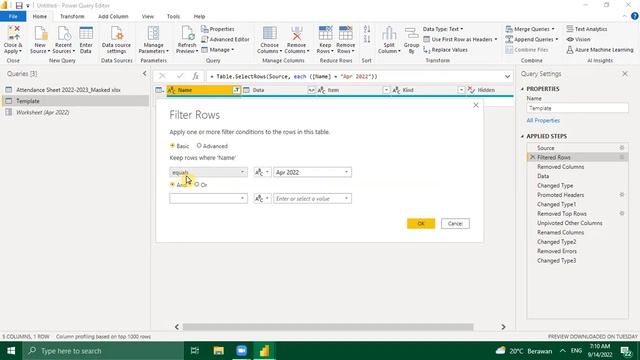Viewport: 640px width, 360px height.
Task: Open the 'equals' operator dropdown
Action: (208, 172)
